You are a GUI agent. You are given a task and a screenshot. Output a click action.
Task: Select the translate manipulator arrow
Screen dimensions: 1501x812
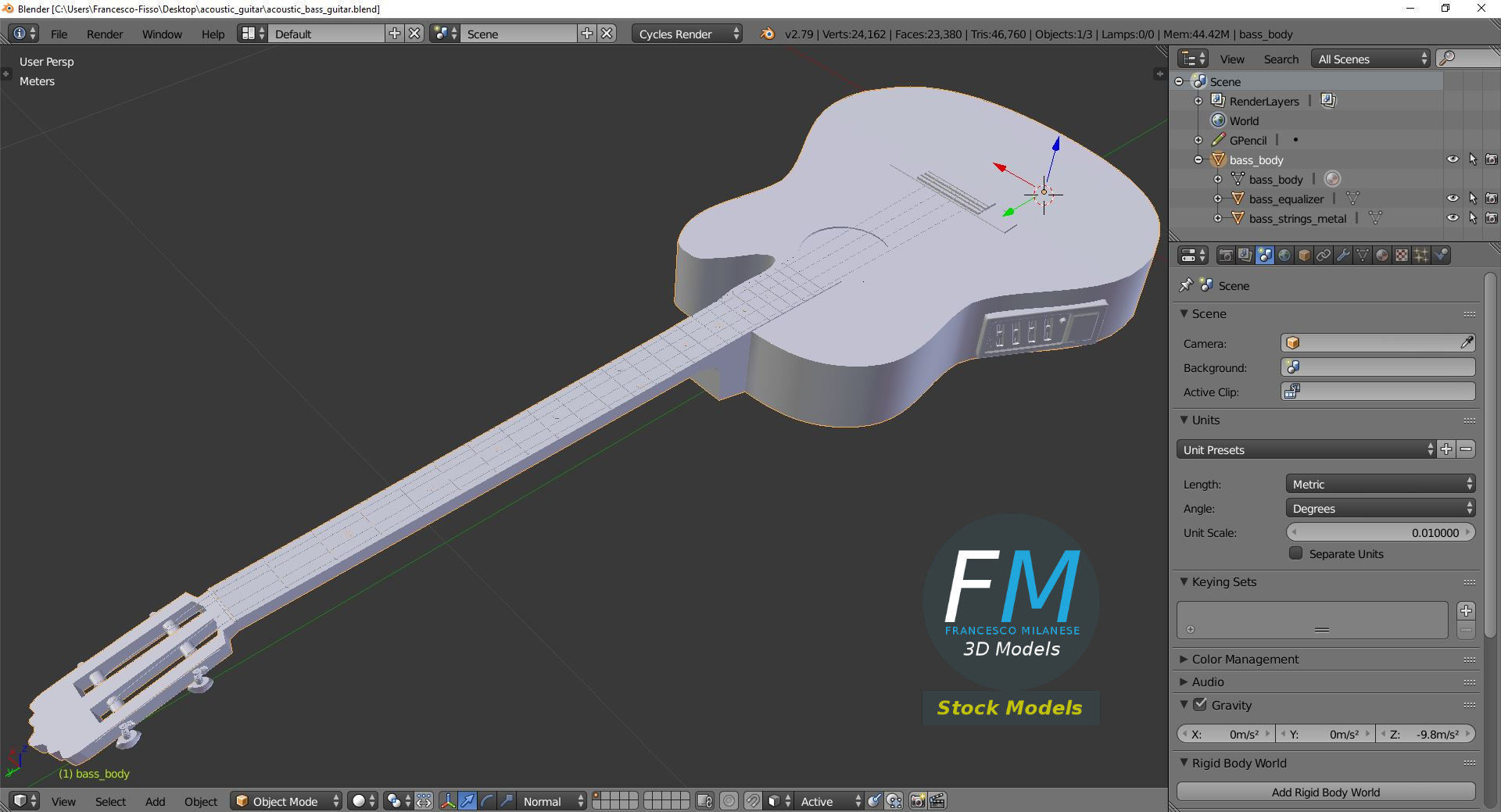467,801
